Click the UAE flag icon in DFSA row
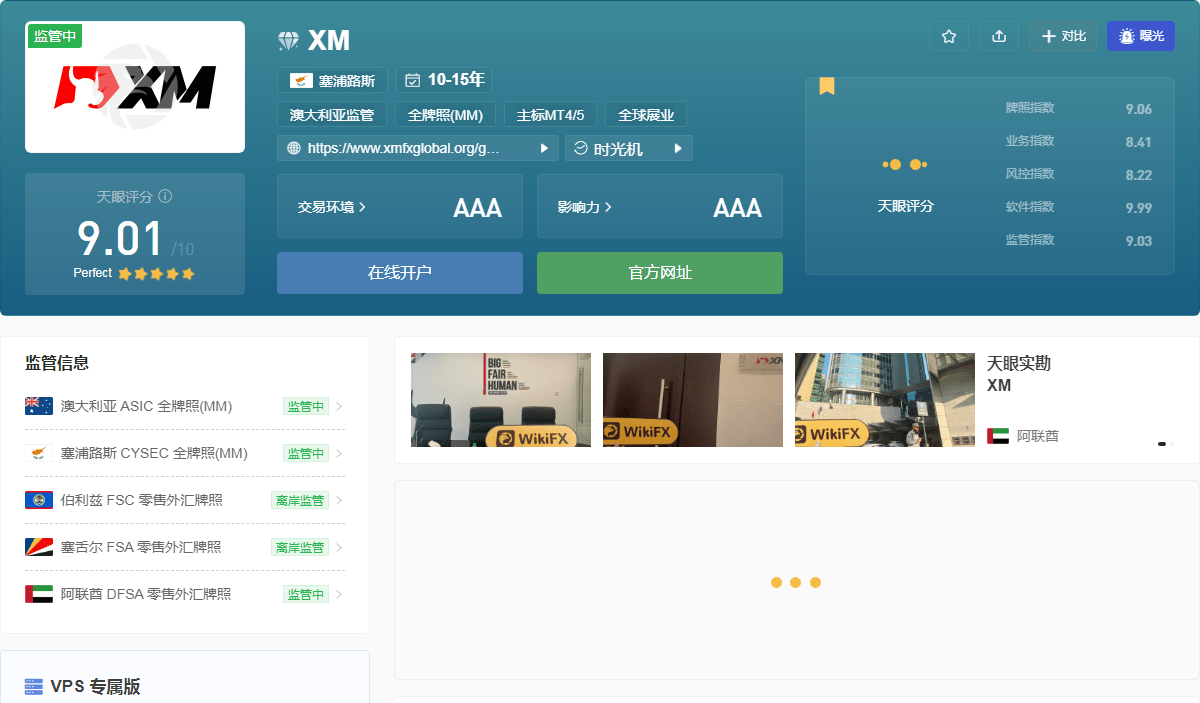The image size is (1200, 703). (39, 594)
